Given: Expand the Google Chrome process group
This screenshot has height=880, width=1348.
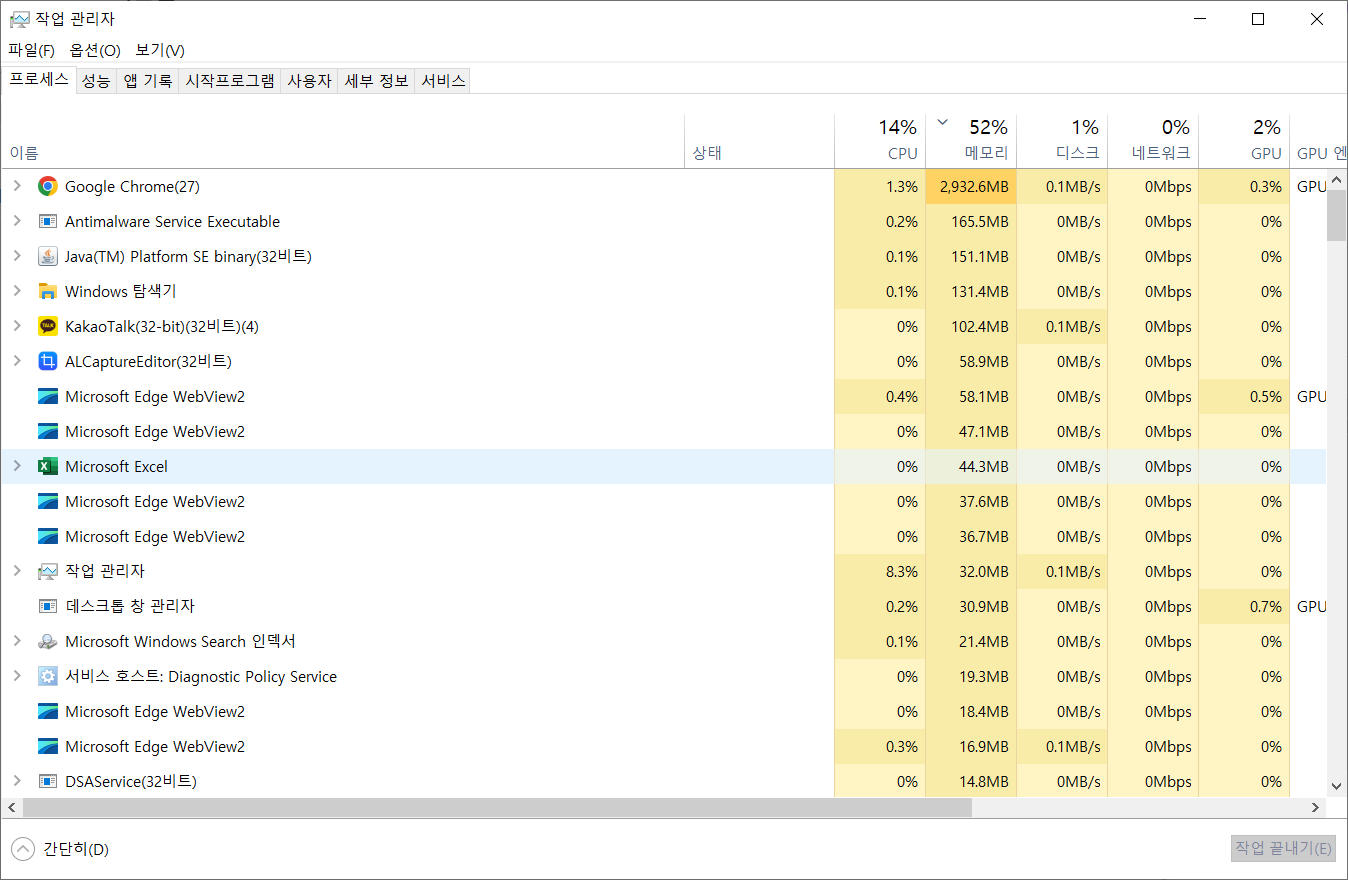Looking at the screenshot, I should click(x=17, y=186).
